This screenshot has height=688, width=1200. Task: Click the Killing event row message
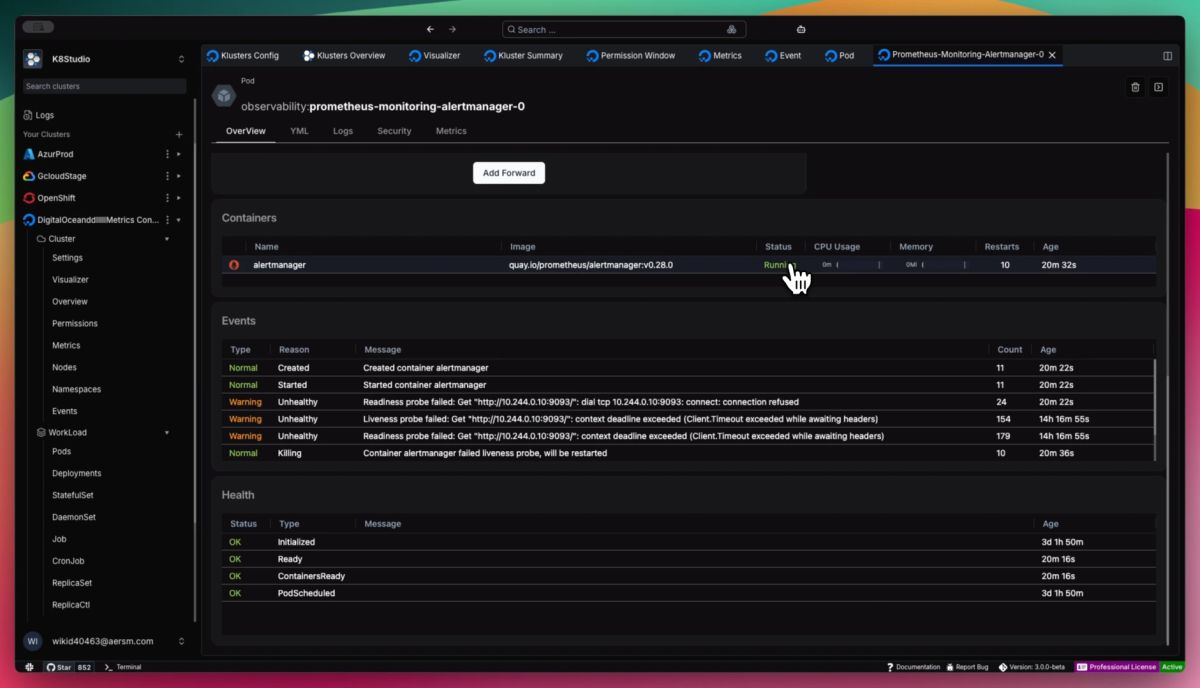[485, 453]
